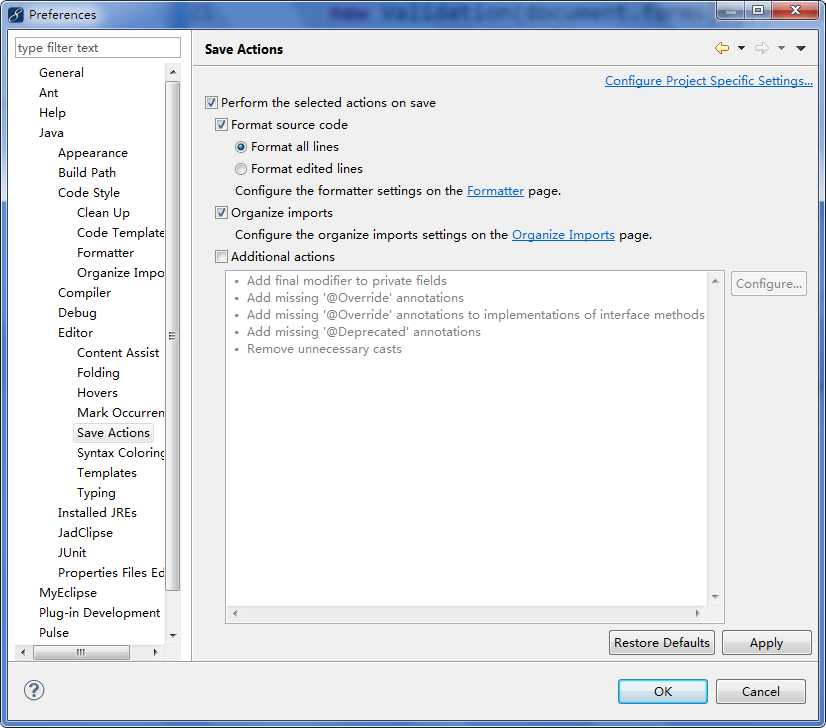Uncheck Format source code checkbox
This screenshot has height=728, width=826.
click(x=221, y=124)
